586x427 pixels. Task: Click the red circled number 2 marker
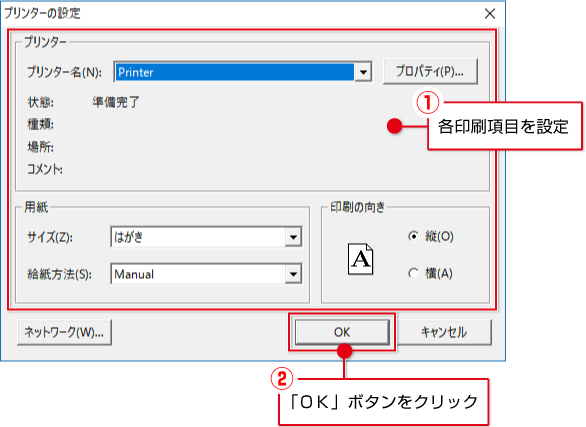click(281, 379)
